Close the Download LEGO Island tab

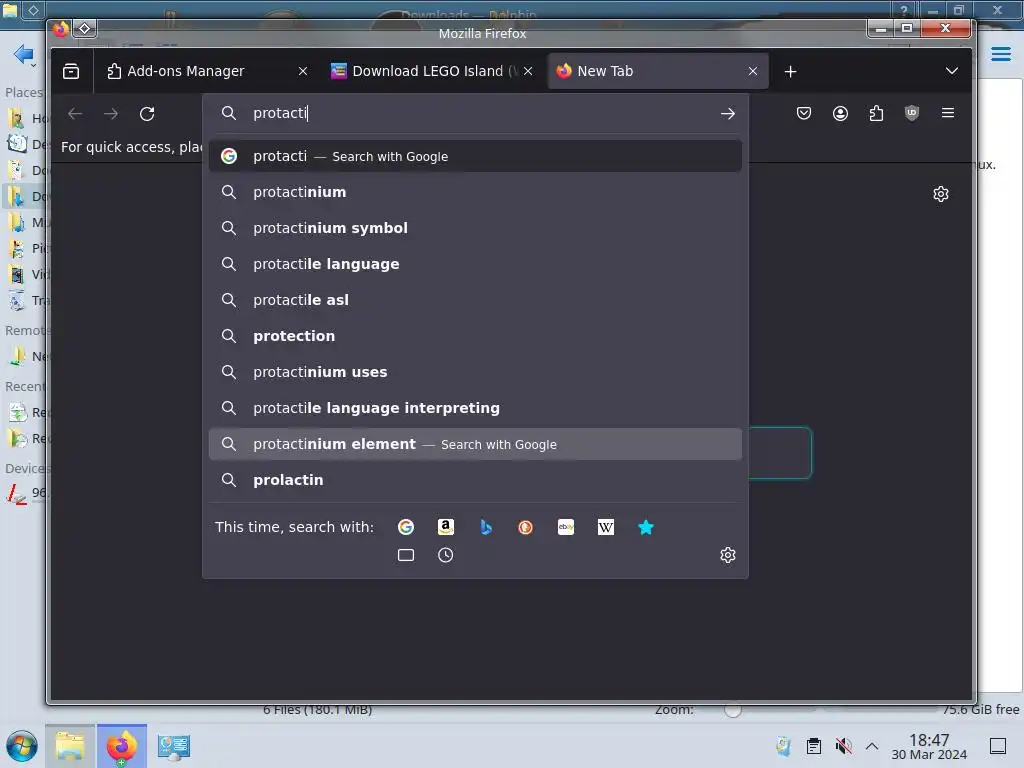tap(528, 71)
